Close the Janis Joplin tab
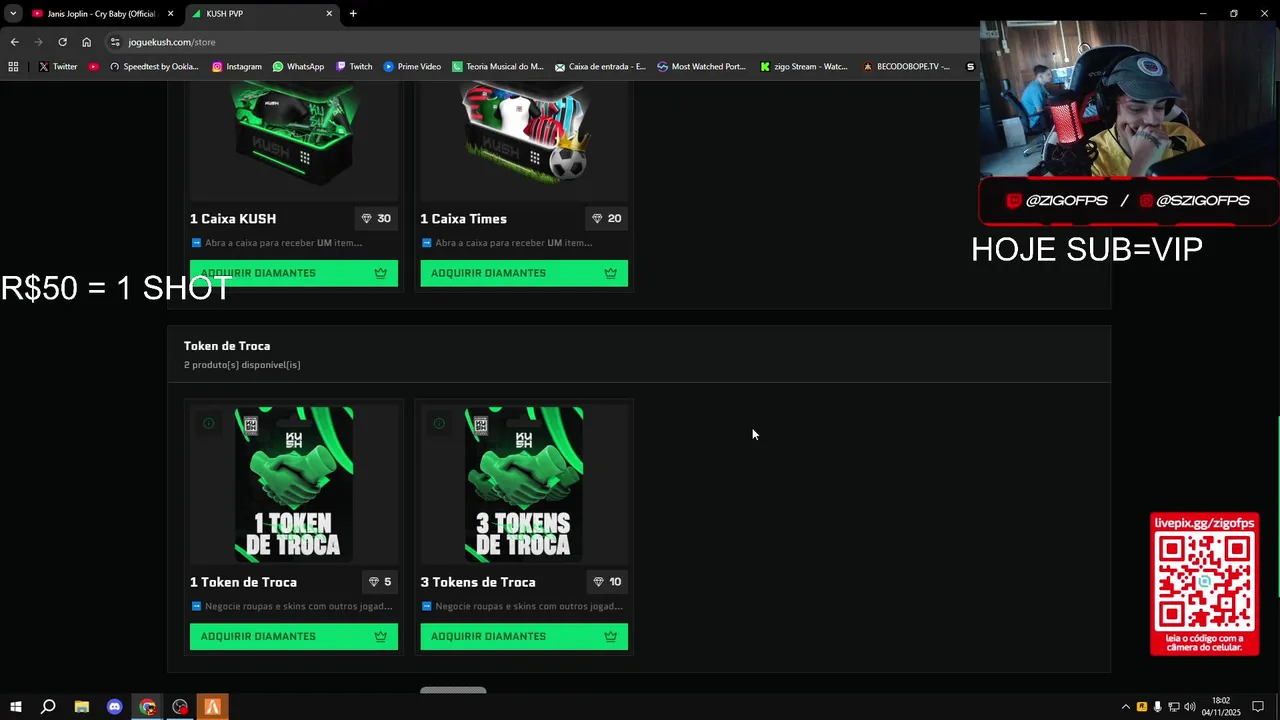1280x720 pixels. click(170, 14)
